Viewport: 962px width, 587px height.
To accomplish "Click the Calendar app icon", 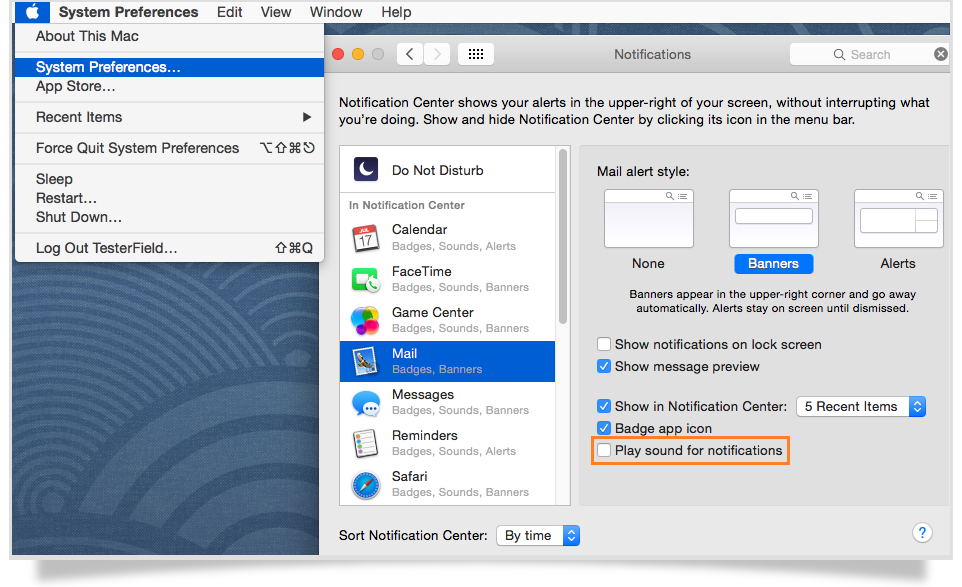I will click(366, 238).
